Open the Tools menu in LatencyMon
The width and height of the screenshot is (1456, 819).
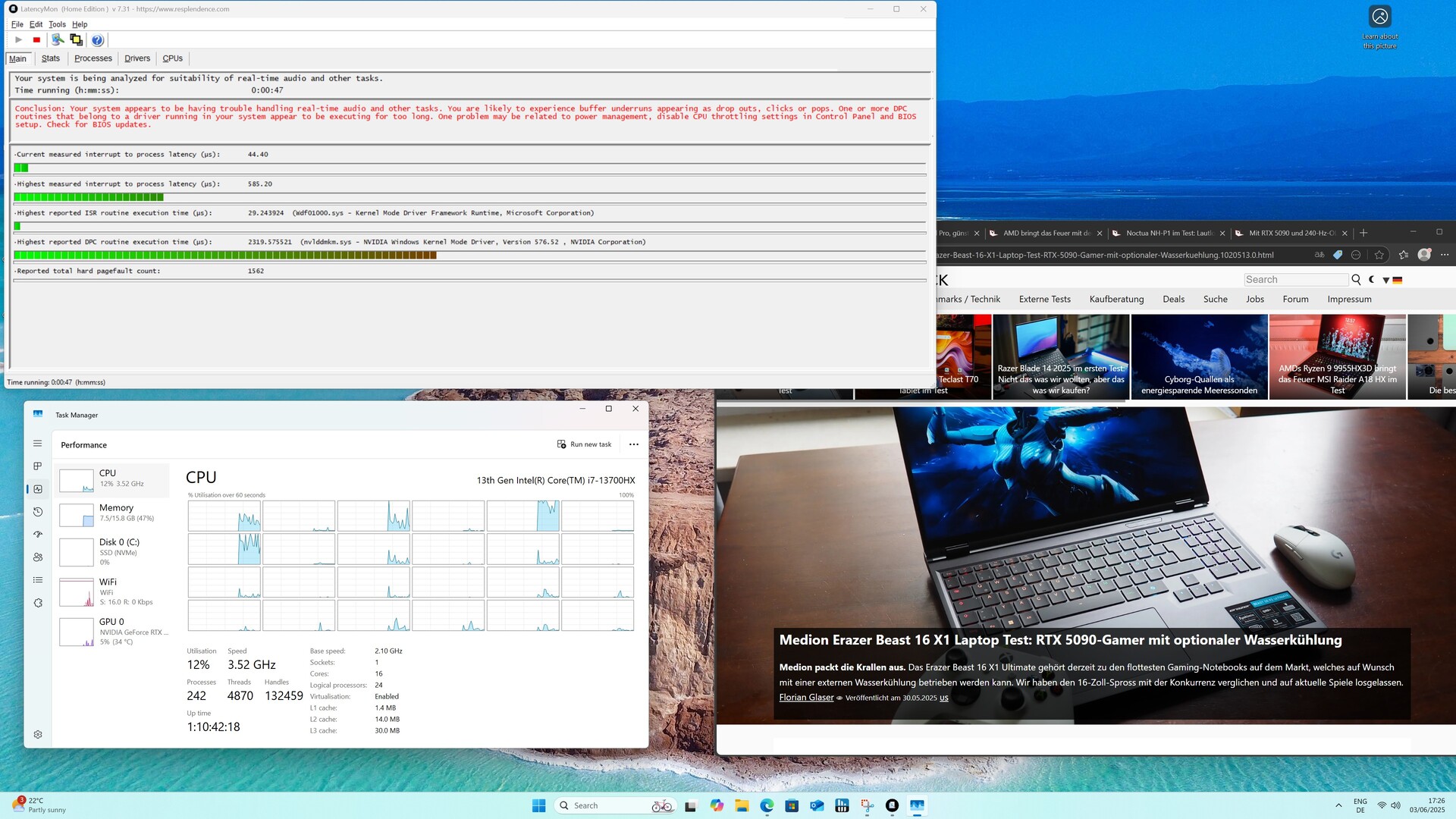pos(57,24)
